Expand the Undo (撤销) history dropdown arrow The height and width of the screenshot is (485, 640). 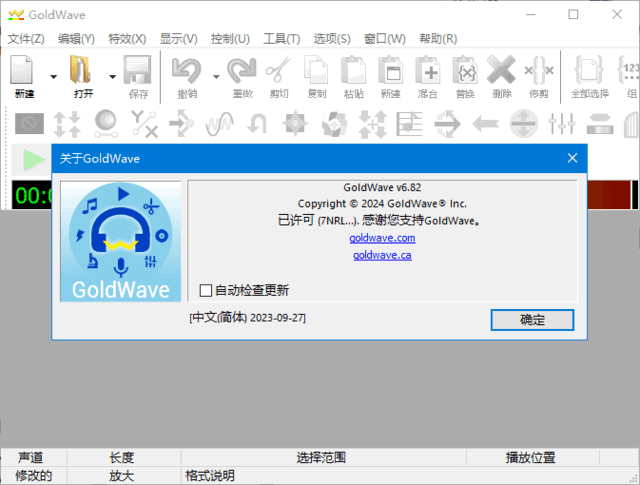pos(216,77)
